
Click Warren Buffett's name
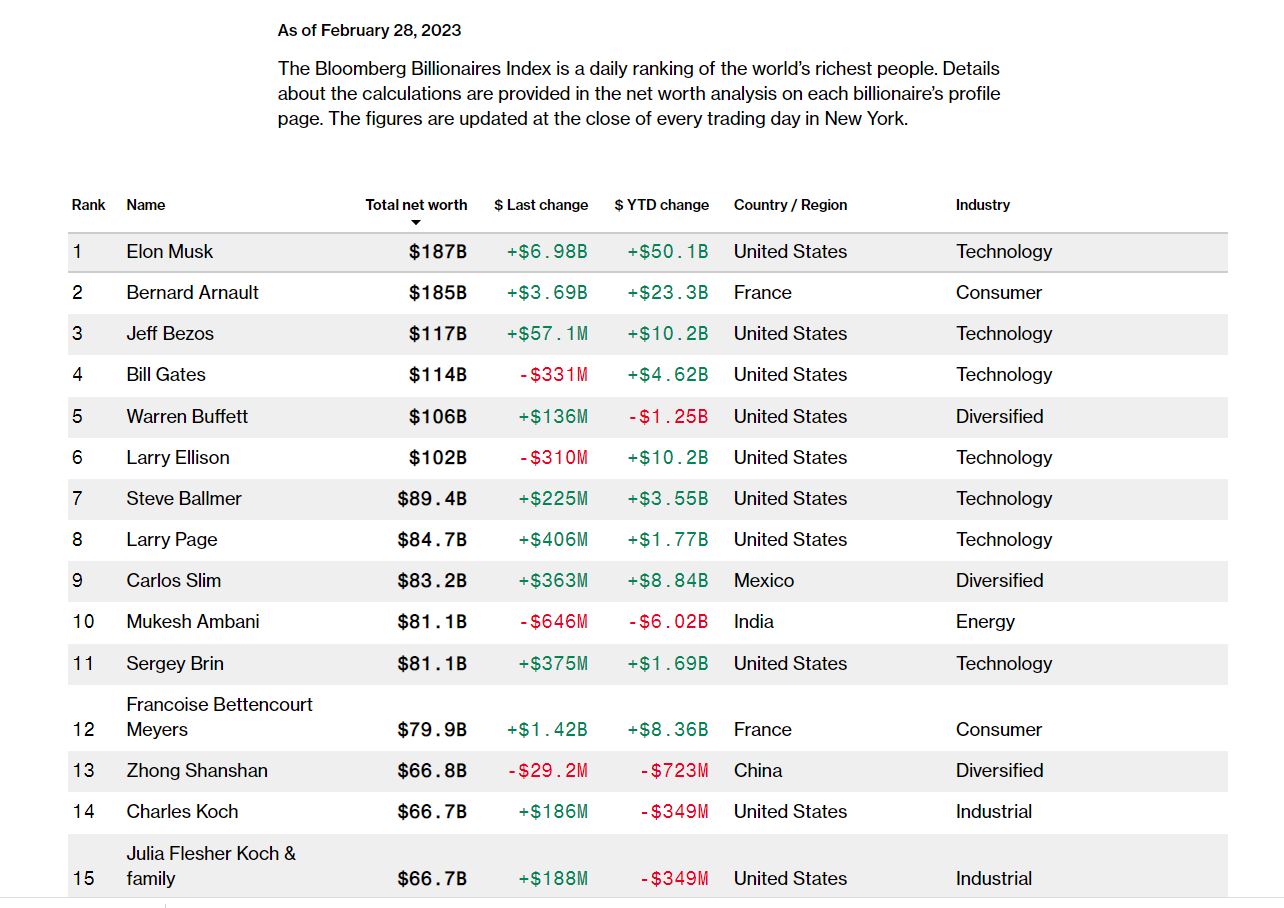(x=187, y=417)
